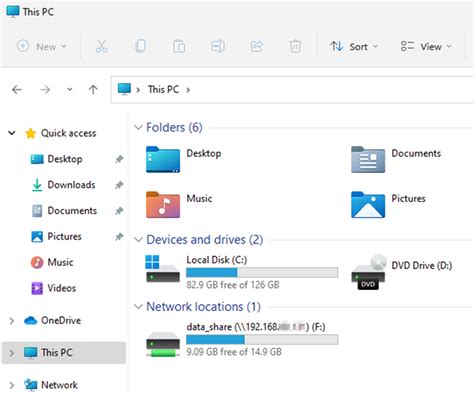
Task: Open recent locations chevron dropdown
Action: [69, 89]
